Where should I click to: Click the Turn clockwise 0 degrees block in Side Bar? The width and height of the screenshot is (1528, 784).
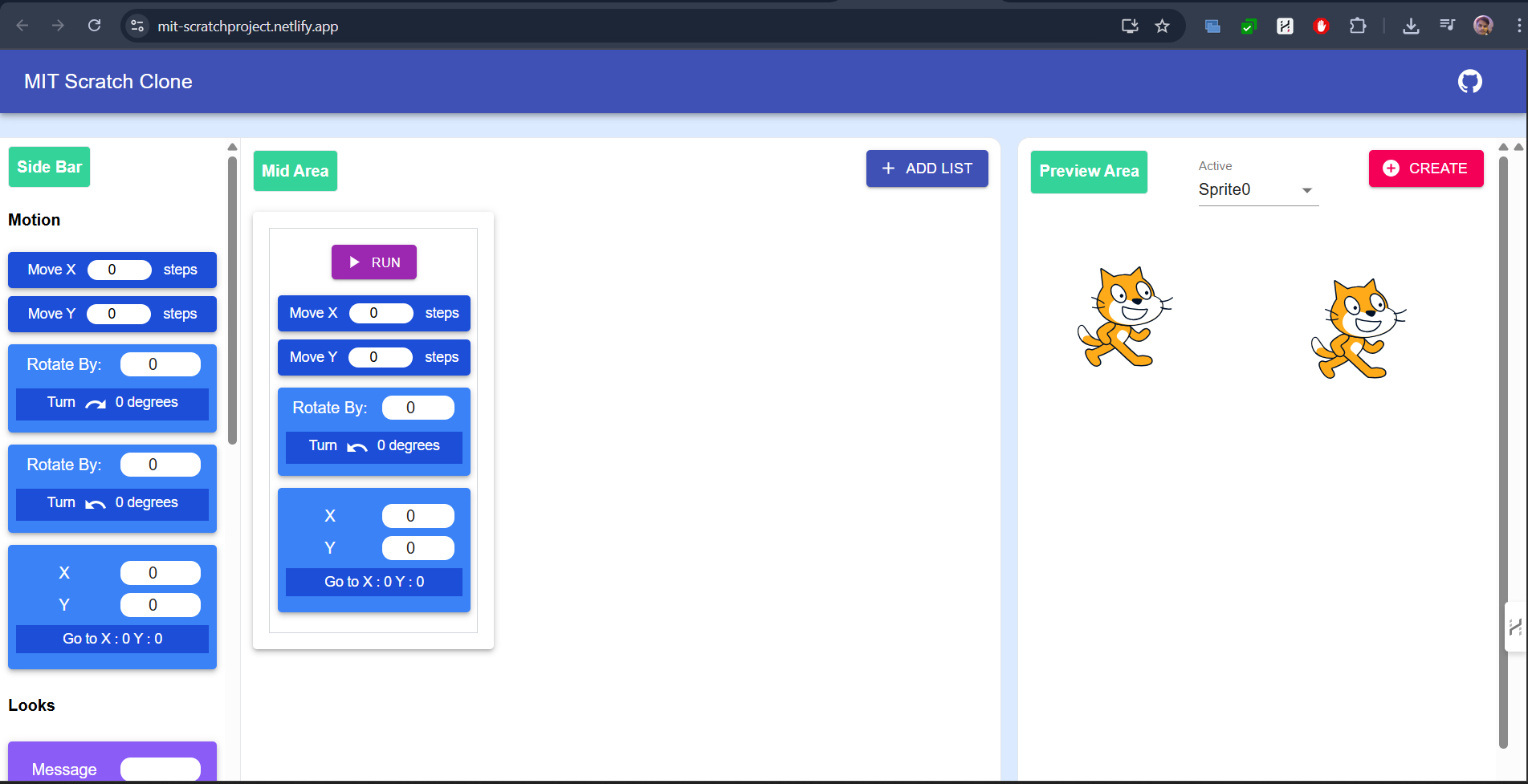[x=112, y=403]
